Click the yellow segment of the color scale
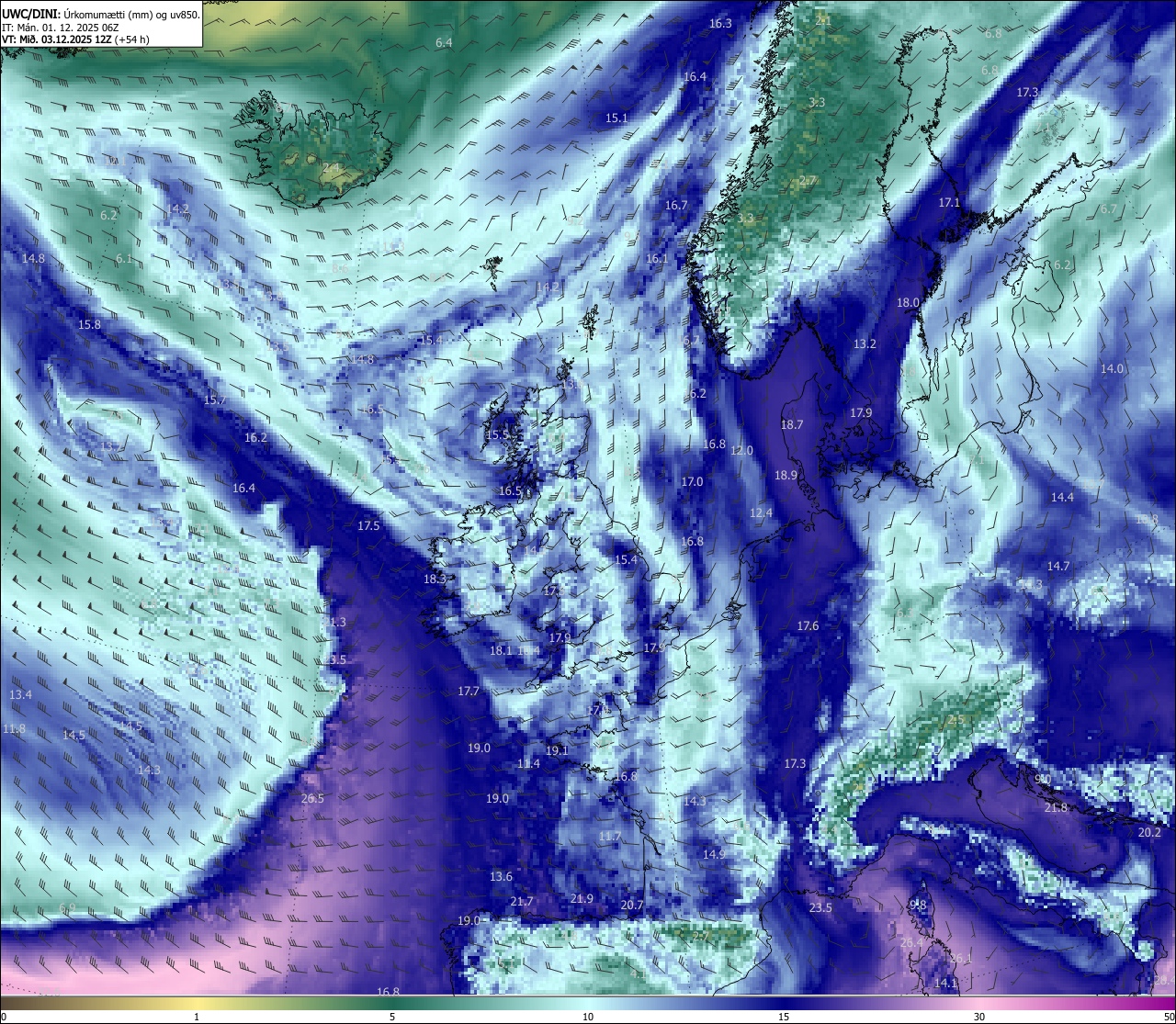The width and height of the screenshot is (1176, 1024). tap(197, 1003)
